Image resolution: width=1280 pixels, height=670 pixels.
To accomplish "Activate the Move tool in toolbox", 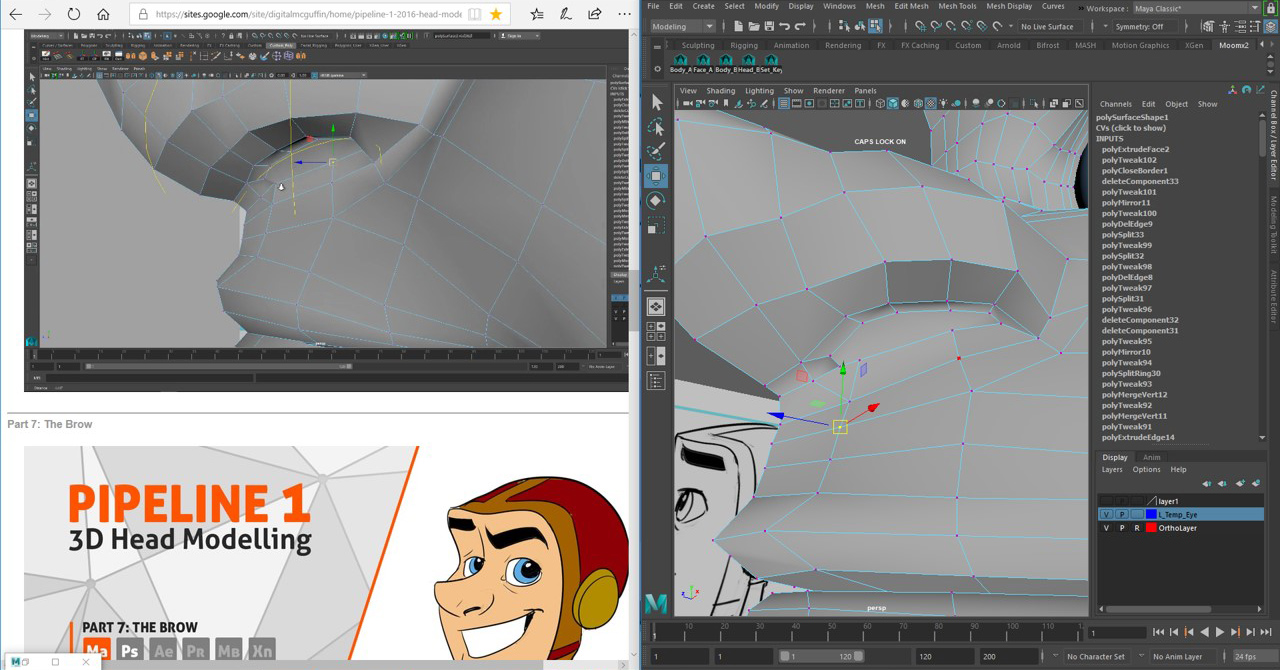I will click(x=656, y=177).
